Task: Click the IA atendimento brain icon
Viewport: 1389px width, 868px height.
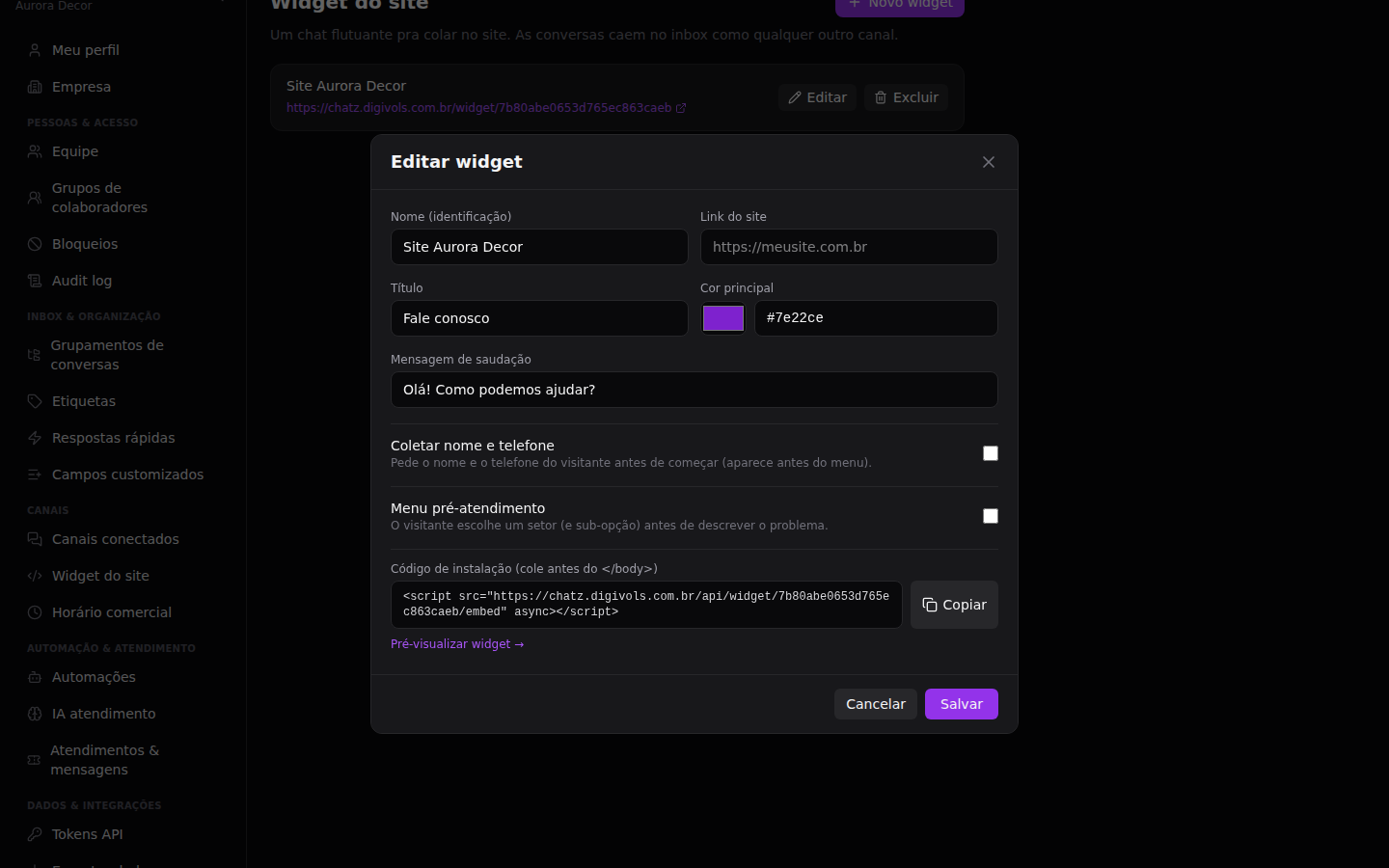Action: pos(35,714)
